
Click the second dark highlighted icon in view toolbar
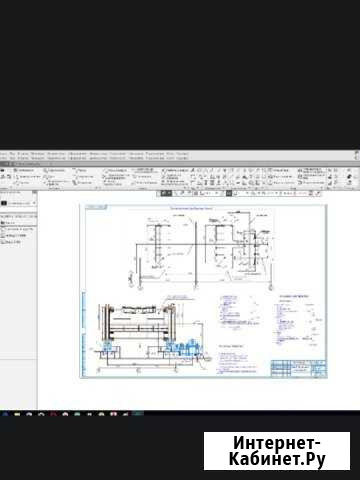[x=229, y=193]
